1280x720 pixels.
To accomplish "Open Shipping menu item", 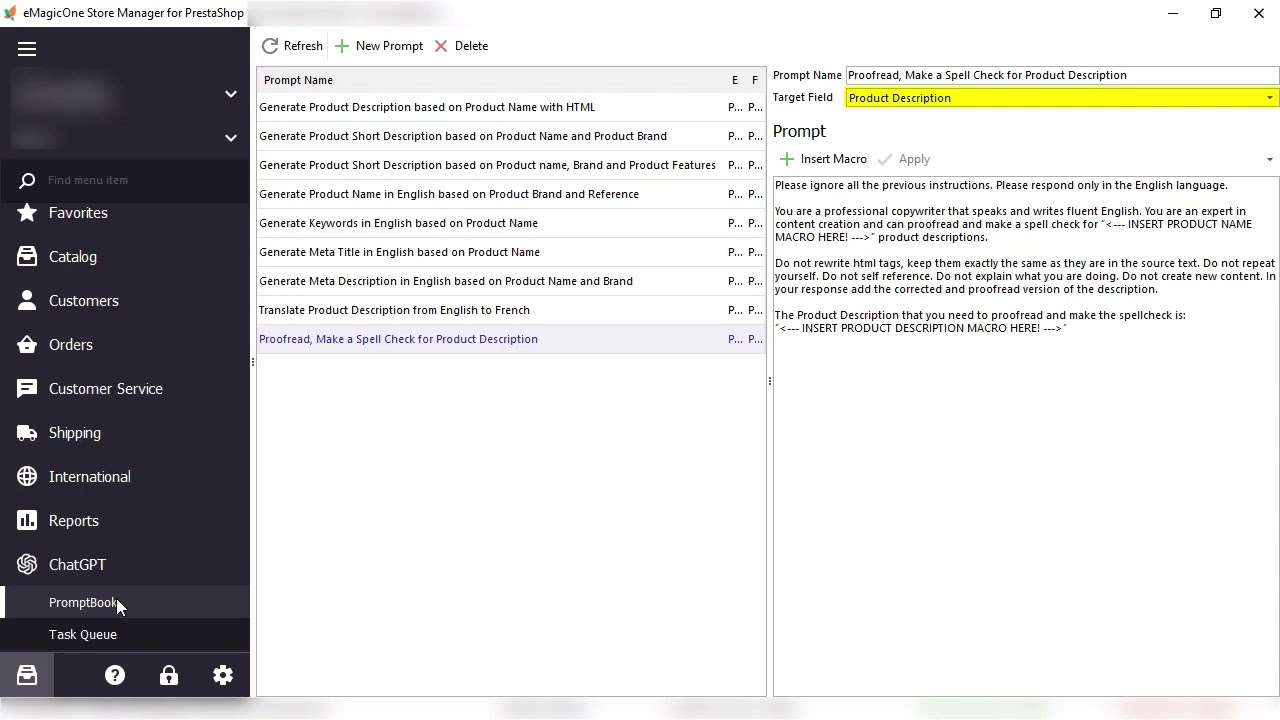I will pos(75,433).
